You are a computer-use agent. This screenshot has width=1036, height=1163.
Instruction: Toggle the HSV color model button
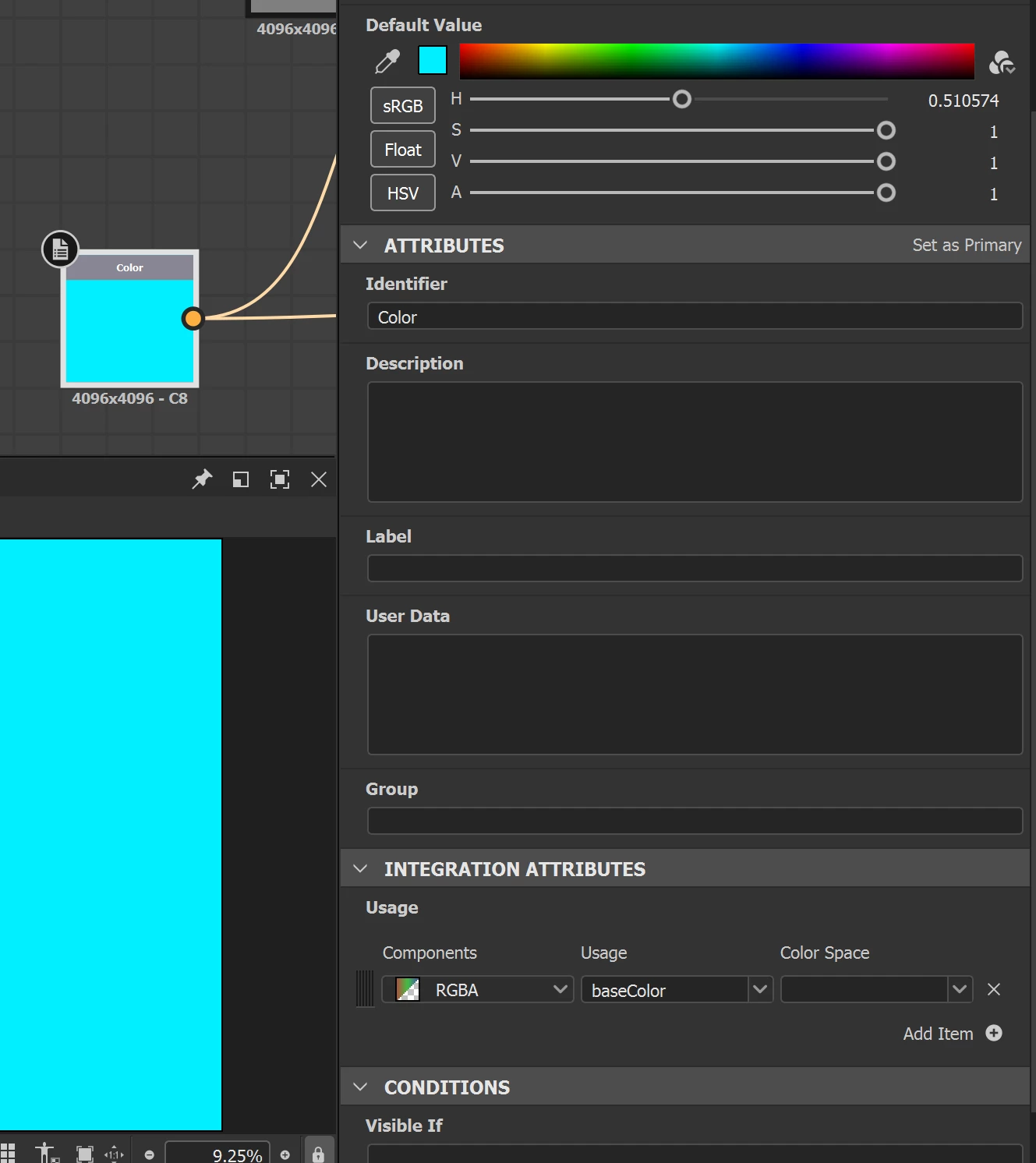(x=403, y=193)
